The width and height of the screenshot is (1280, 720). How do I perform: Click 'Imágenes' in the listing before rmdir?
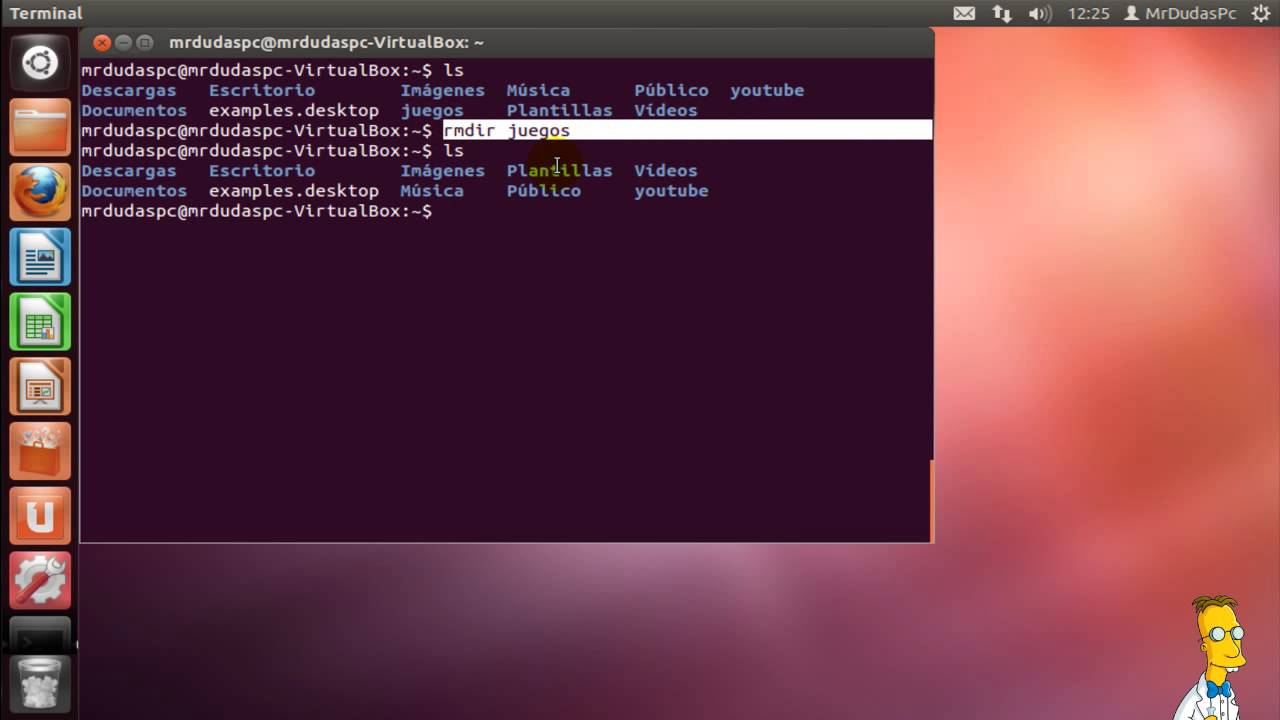pyautogui.click(x=443, y=90)
